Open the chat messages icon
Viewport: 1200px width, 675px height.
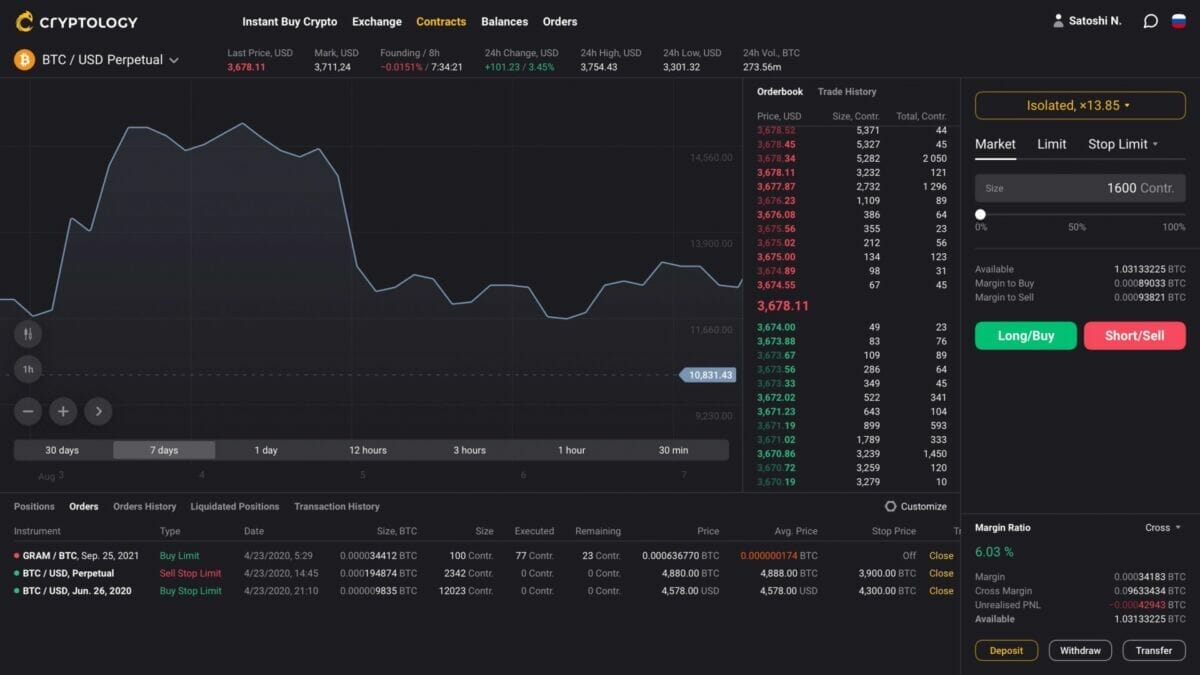click(x=1151, y=21)
